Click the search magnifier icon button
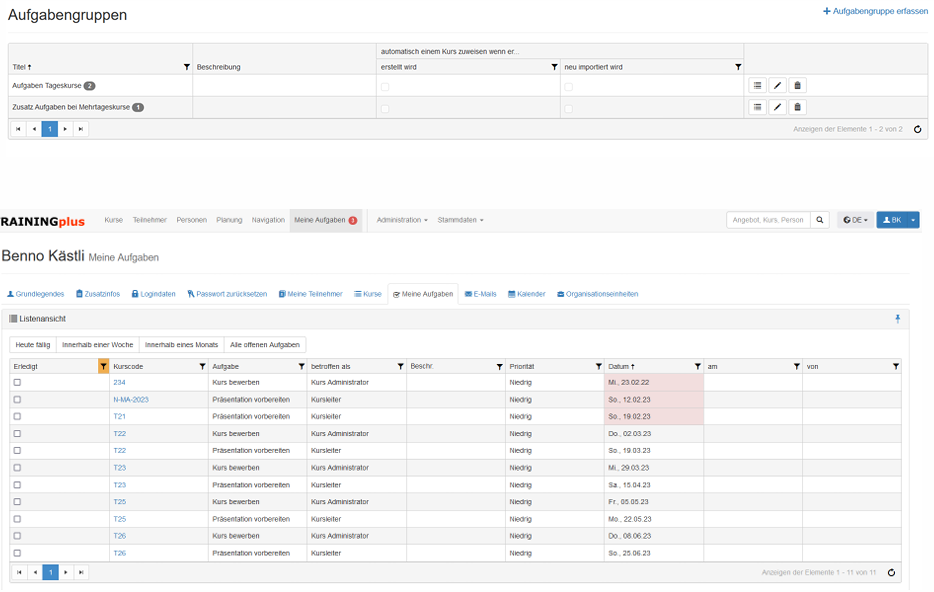 (x=820, y=220)
